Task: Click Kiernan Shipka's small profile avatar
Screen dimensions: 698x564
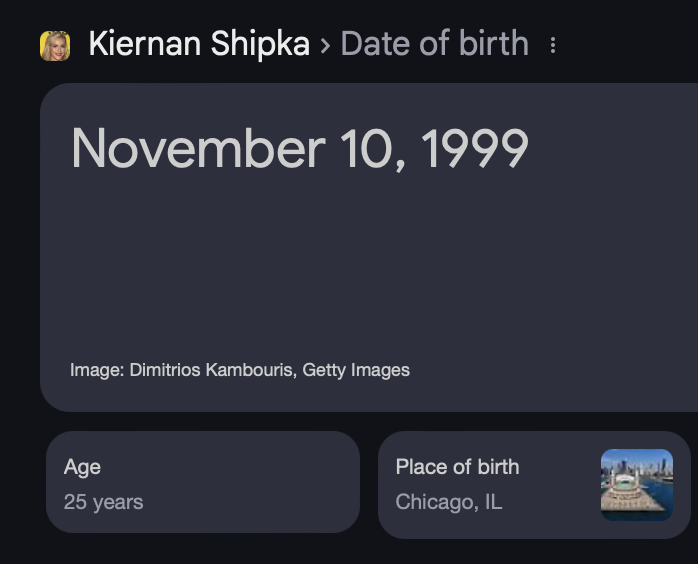Action: click(x=55, y=45)
